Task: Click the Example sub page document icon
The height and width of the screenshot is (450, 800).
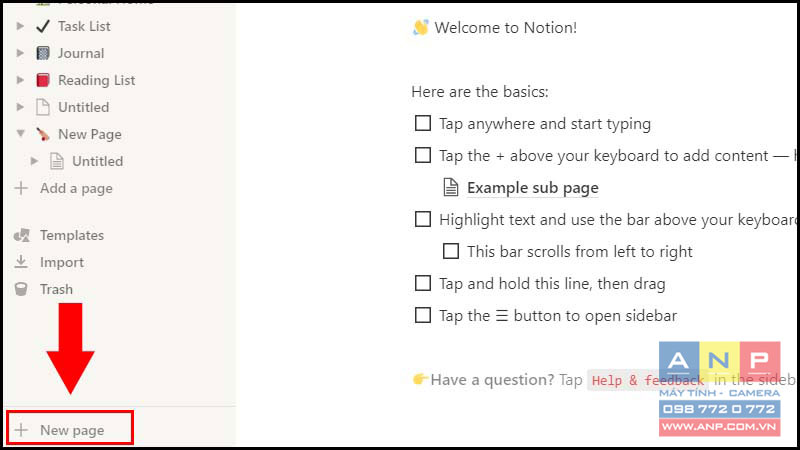Action: click(x=451, y=187)
